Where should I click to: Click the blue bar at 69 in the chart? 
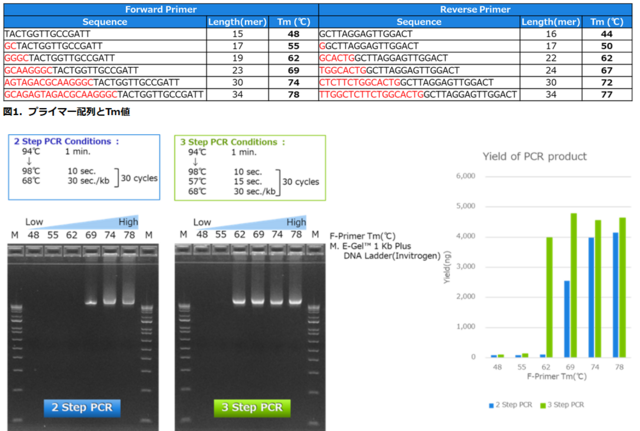(x=567, y=319)
